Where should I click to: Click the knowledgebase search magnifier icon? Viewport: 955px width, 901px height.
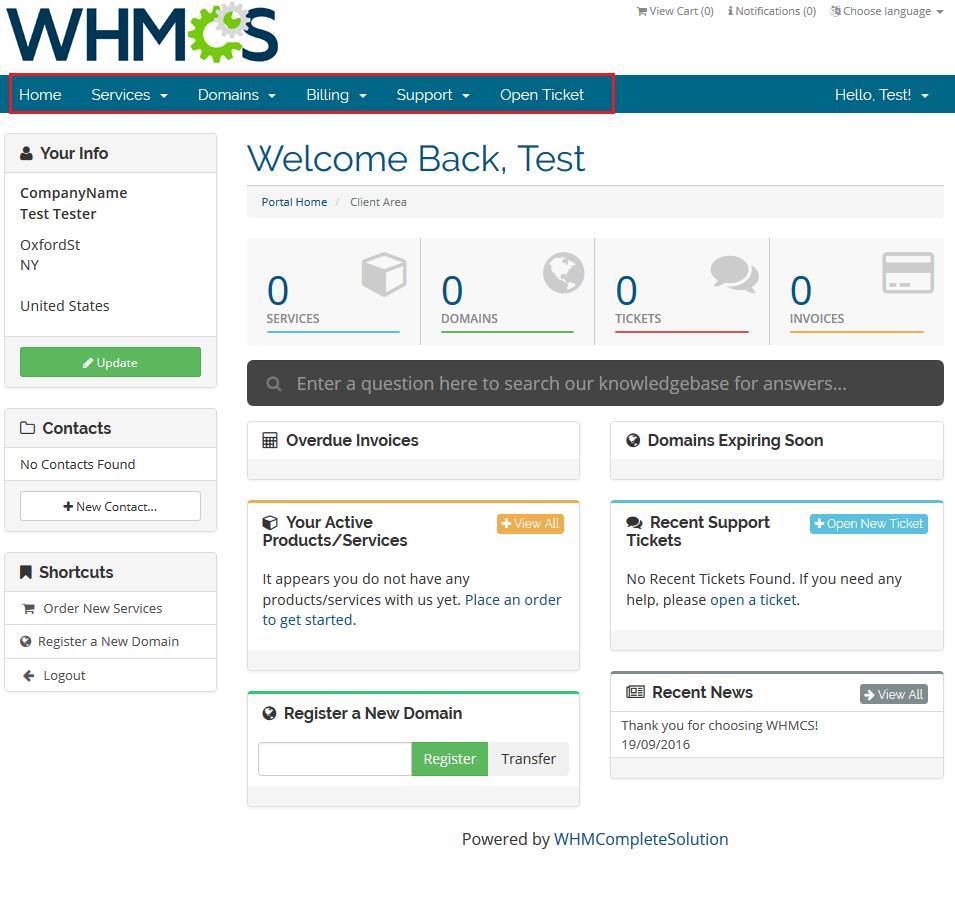coord(274,384)
